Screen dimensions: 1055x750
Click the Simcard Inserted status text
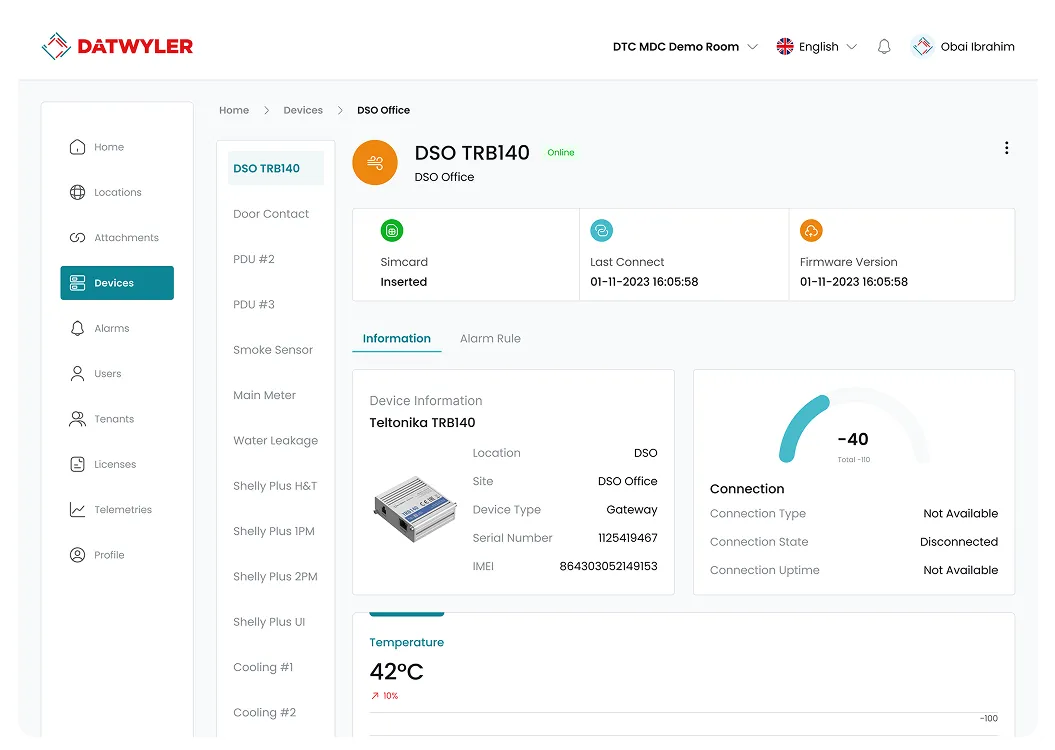[x=404, y=282]
